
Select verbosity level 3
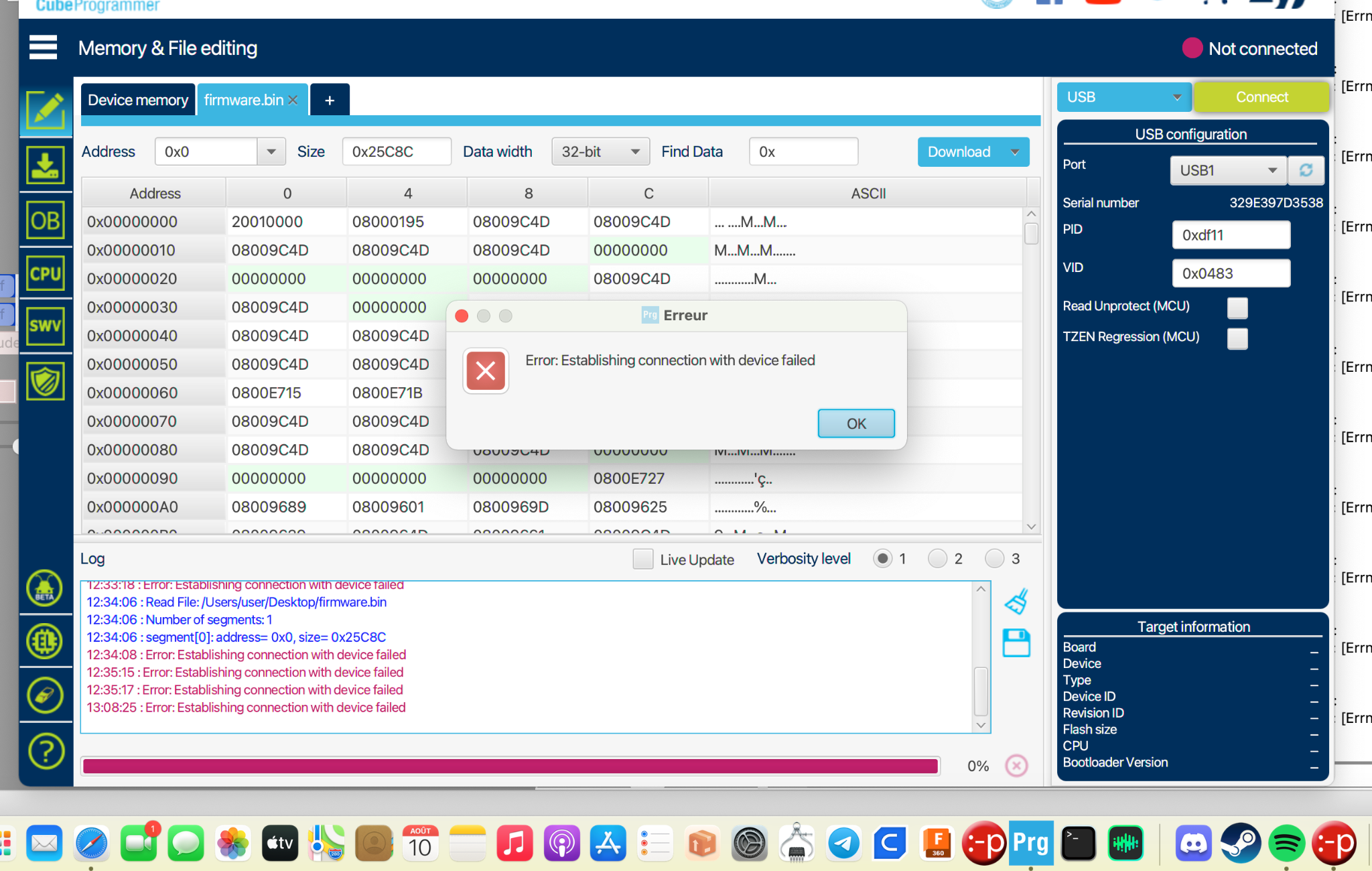pos(995,558)
